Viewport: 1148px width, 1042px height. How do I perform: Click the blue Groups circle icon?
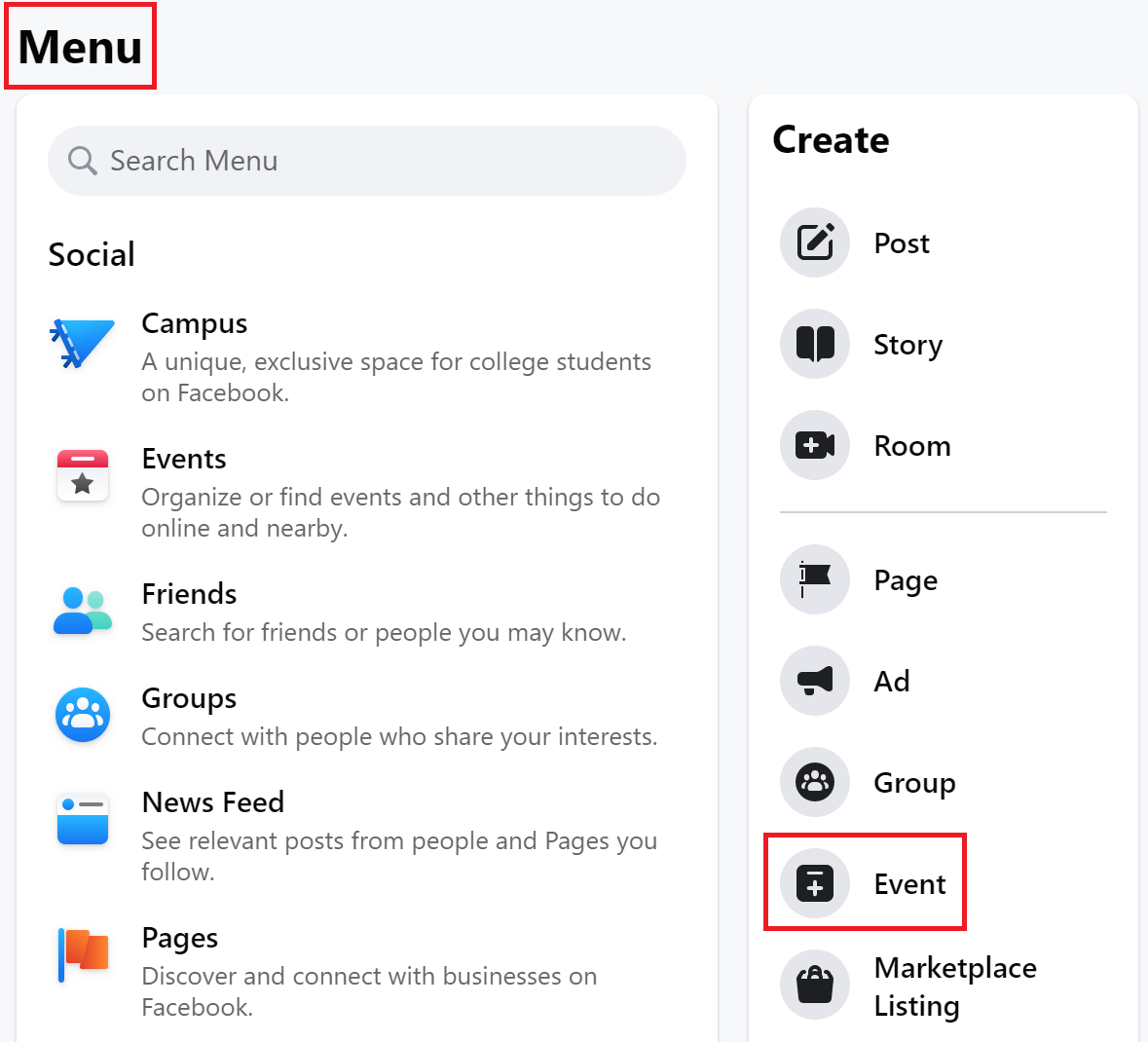83,715
